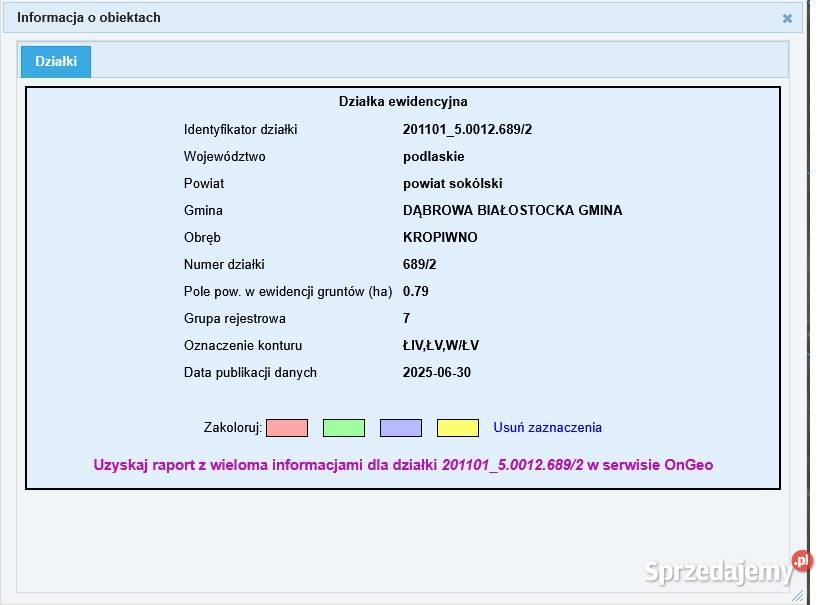This screenshot has width=833, height=605.
Task: Click DĄBROWA BIAŁOSTOCKA GMINA value
Action: [512, 211]
